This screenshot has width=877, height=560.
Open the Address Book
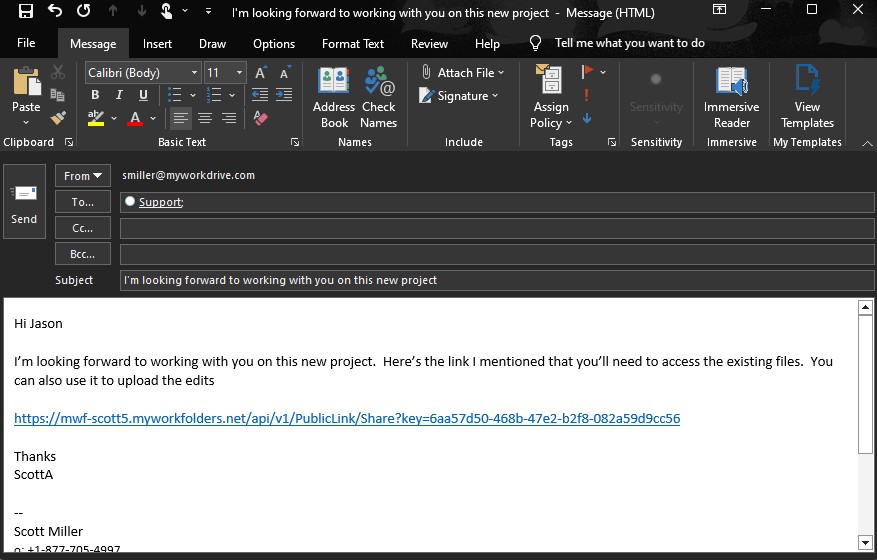(334, 97)
